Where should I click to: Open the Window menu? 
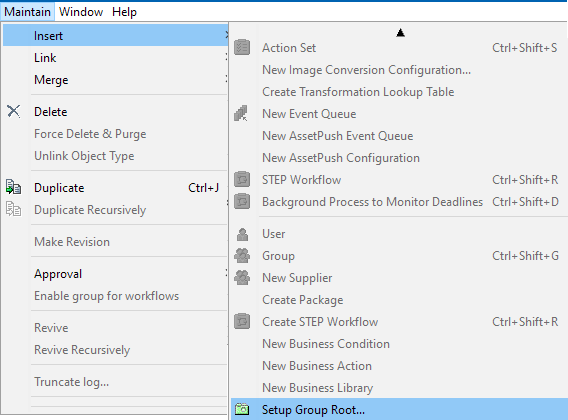pyautogui.click(x=81, y=12)
